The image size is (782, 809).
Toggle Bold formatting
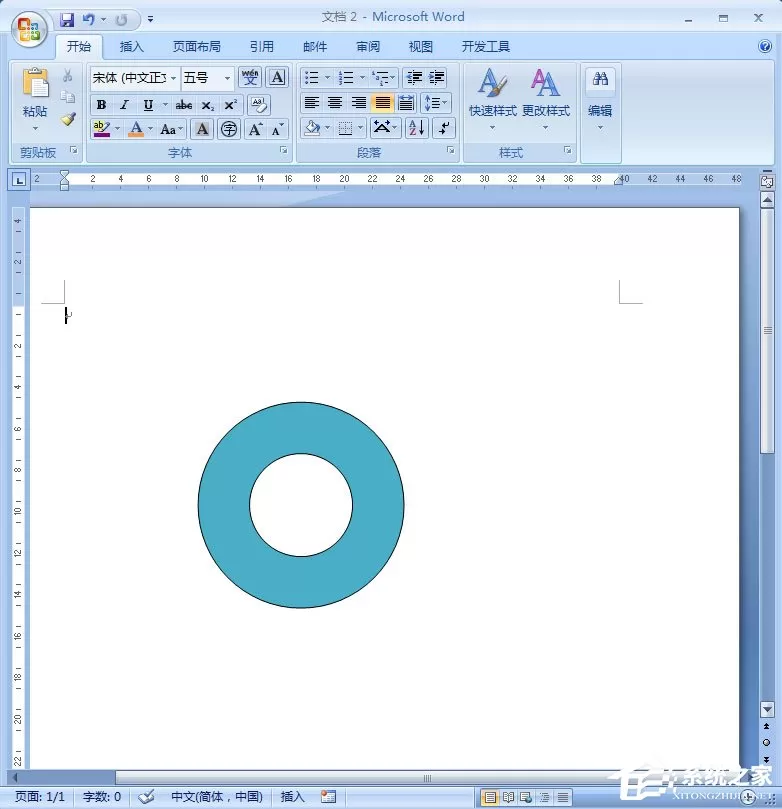tap(102, 105)
